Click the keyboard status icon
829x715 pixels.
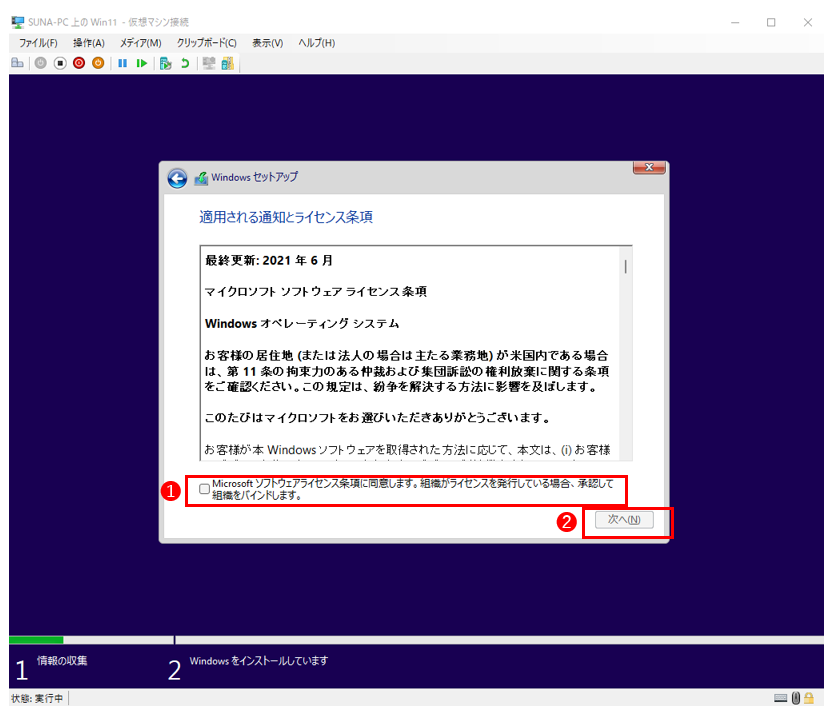pos(780,698)
